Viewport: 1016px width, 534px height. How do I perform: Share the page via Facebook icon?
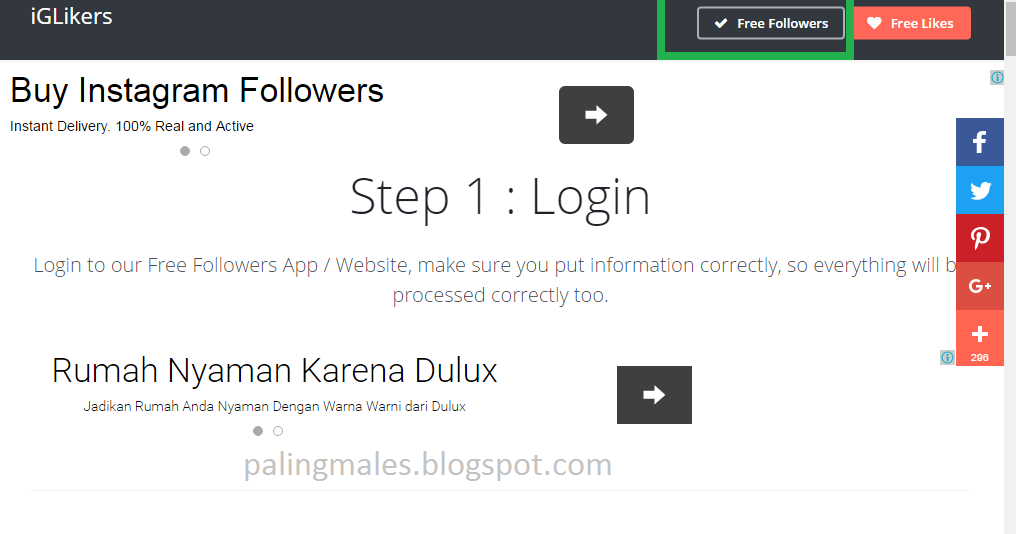pyautogui.click(x=980, y=142)
